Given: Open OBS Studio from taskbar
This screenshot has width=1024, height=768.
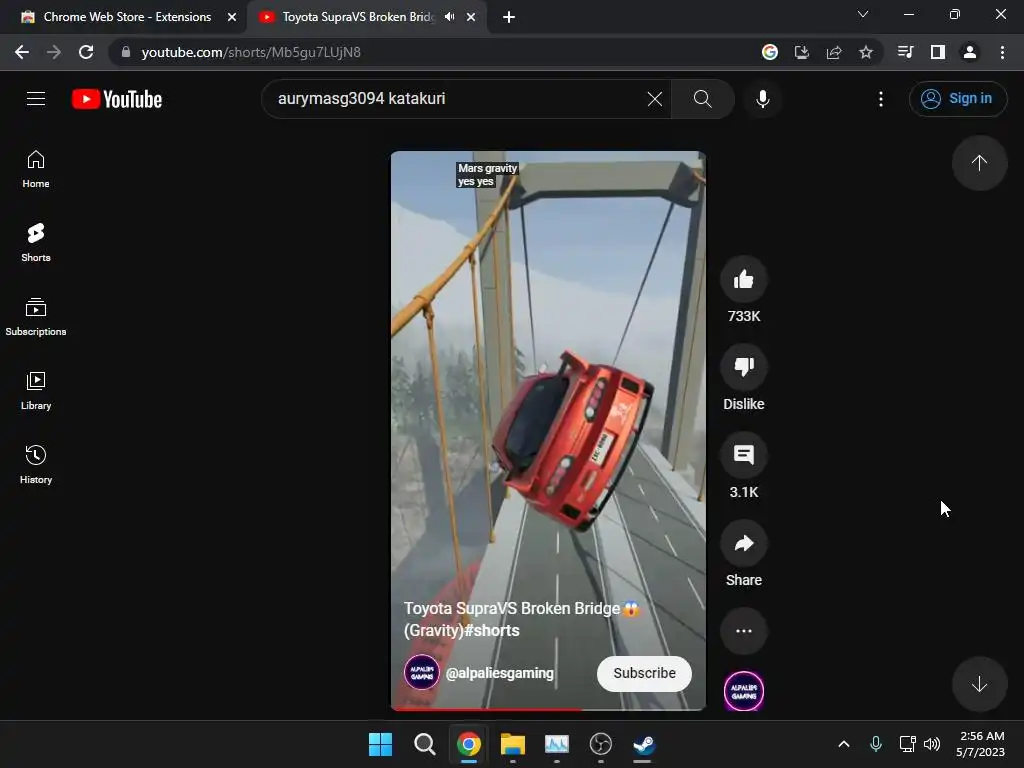Looking at the screenshot, I should click(x=600, y=744).
